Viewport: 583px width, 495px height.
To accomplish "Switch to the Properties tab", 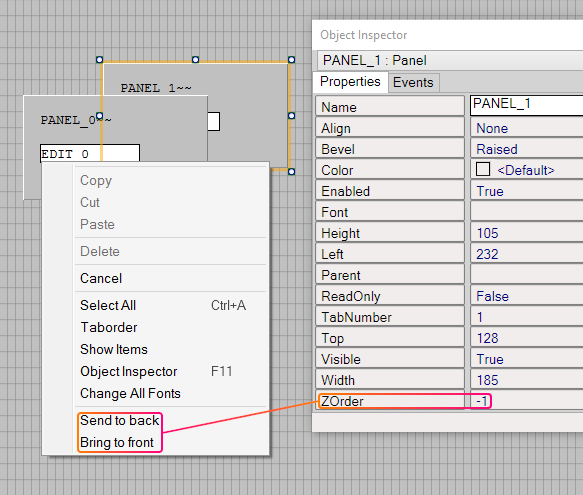I will click(350, 81).
